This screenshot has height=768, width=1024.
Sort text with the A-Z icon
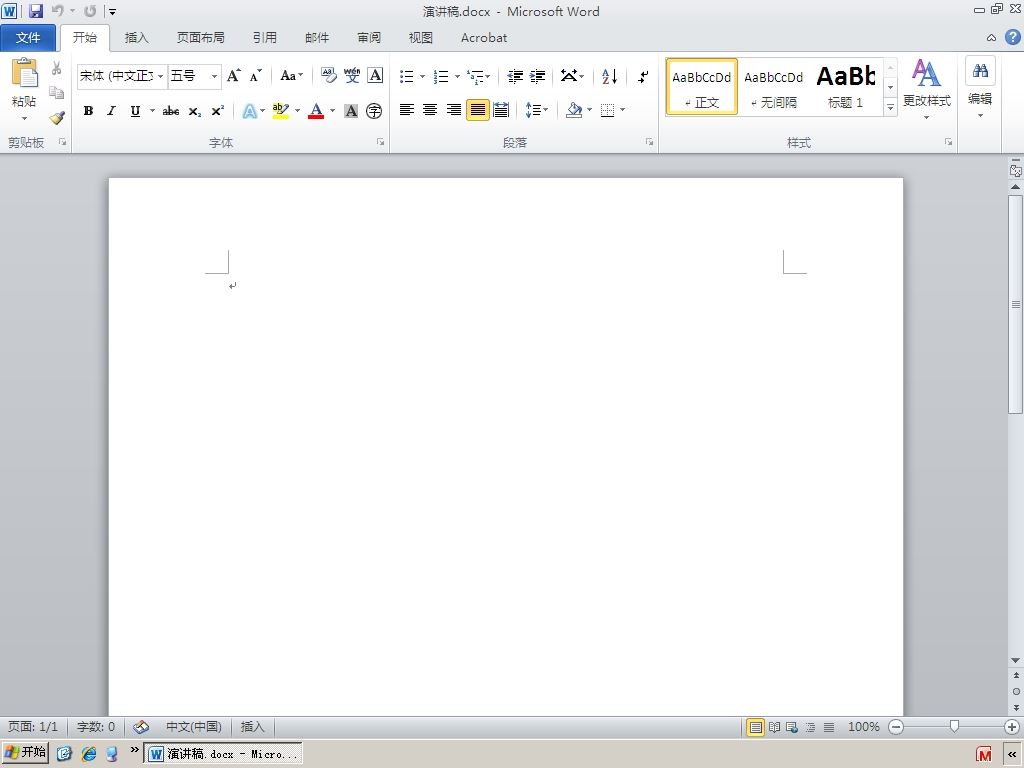tap(609, 76)
